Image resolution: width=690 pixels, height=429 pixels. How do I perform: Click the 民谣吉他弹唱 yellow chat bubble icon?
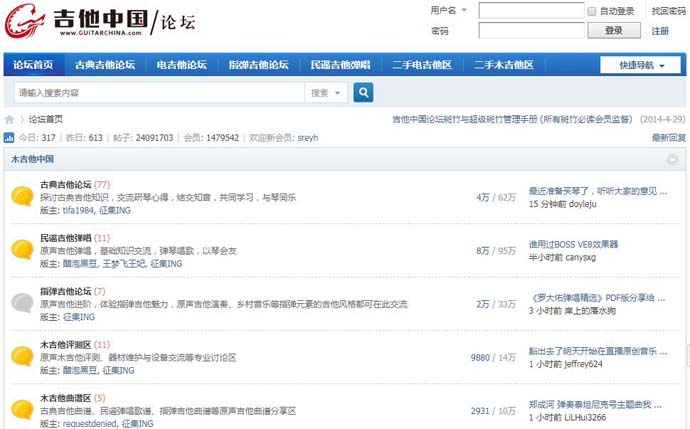(x=21, y=249)
